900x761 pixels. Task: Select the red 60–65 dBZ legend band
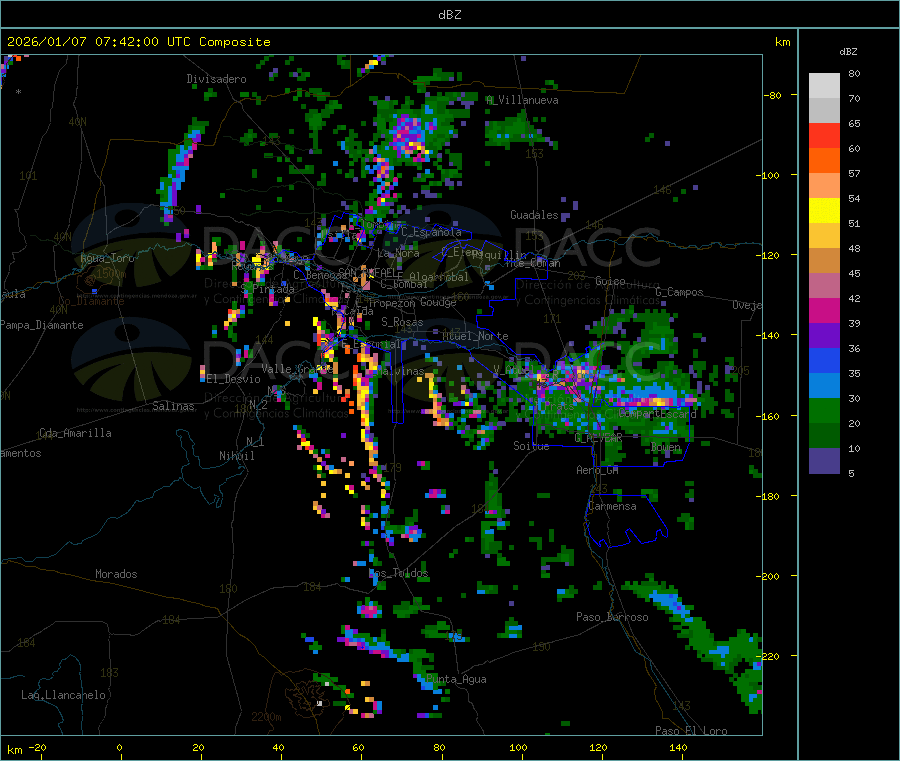click(x=824, y=135)
